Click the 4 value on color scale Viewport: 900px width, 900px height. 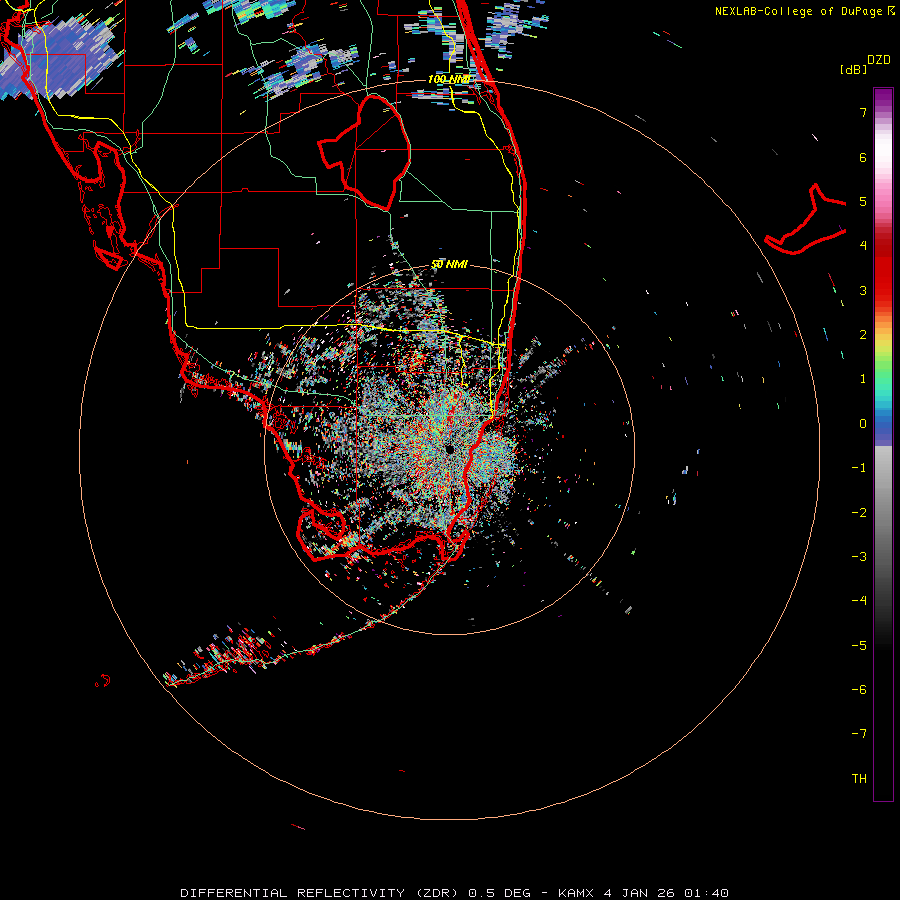coord(863,246)
